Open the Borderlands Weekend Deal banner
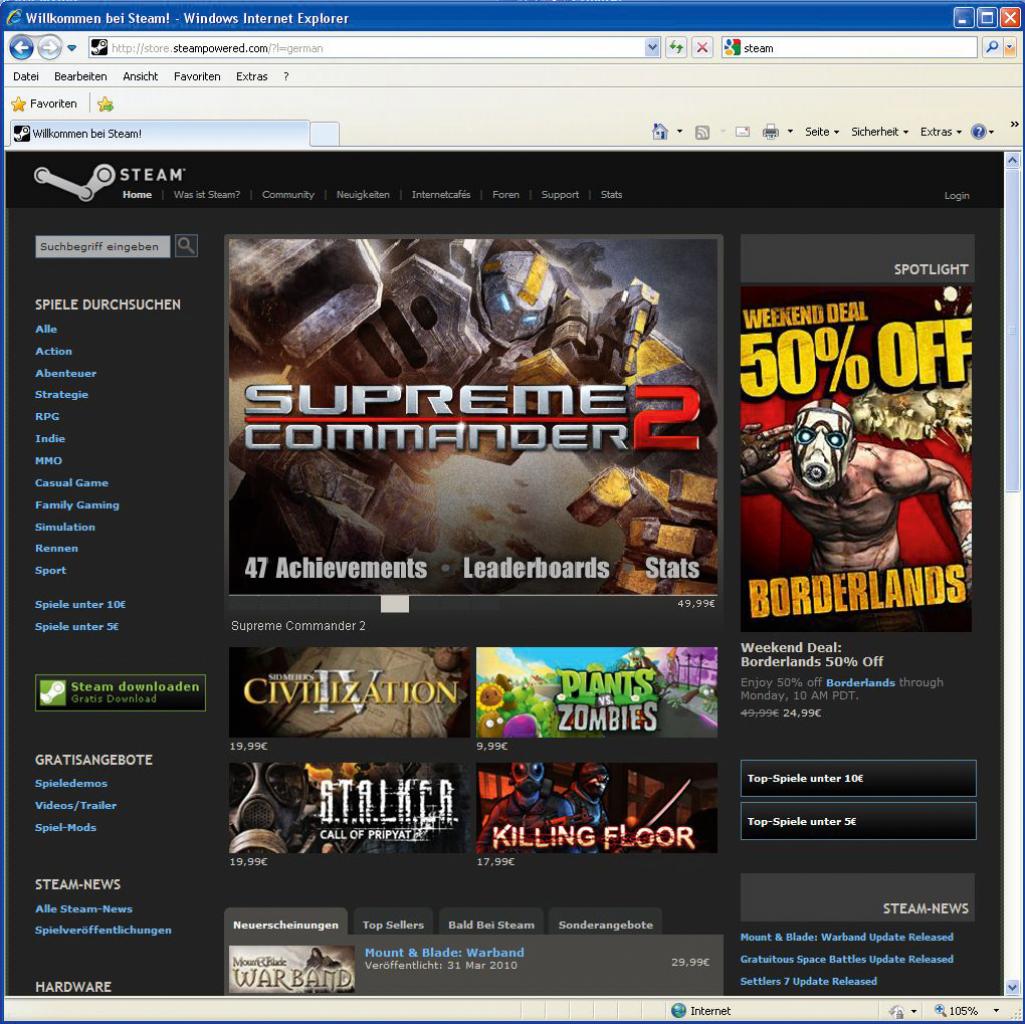Screen dimensions: 1025x1024 pyautogui.click(x=856, y=458)
